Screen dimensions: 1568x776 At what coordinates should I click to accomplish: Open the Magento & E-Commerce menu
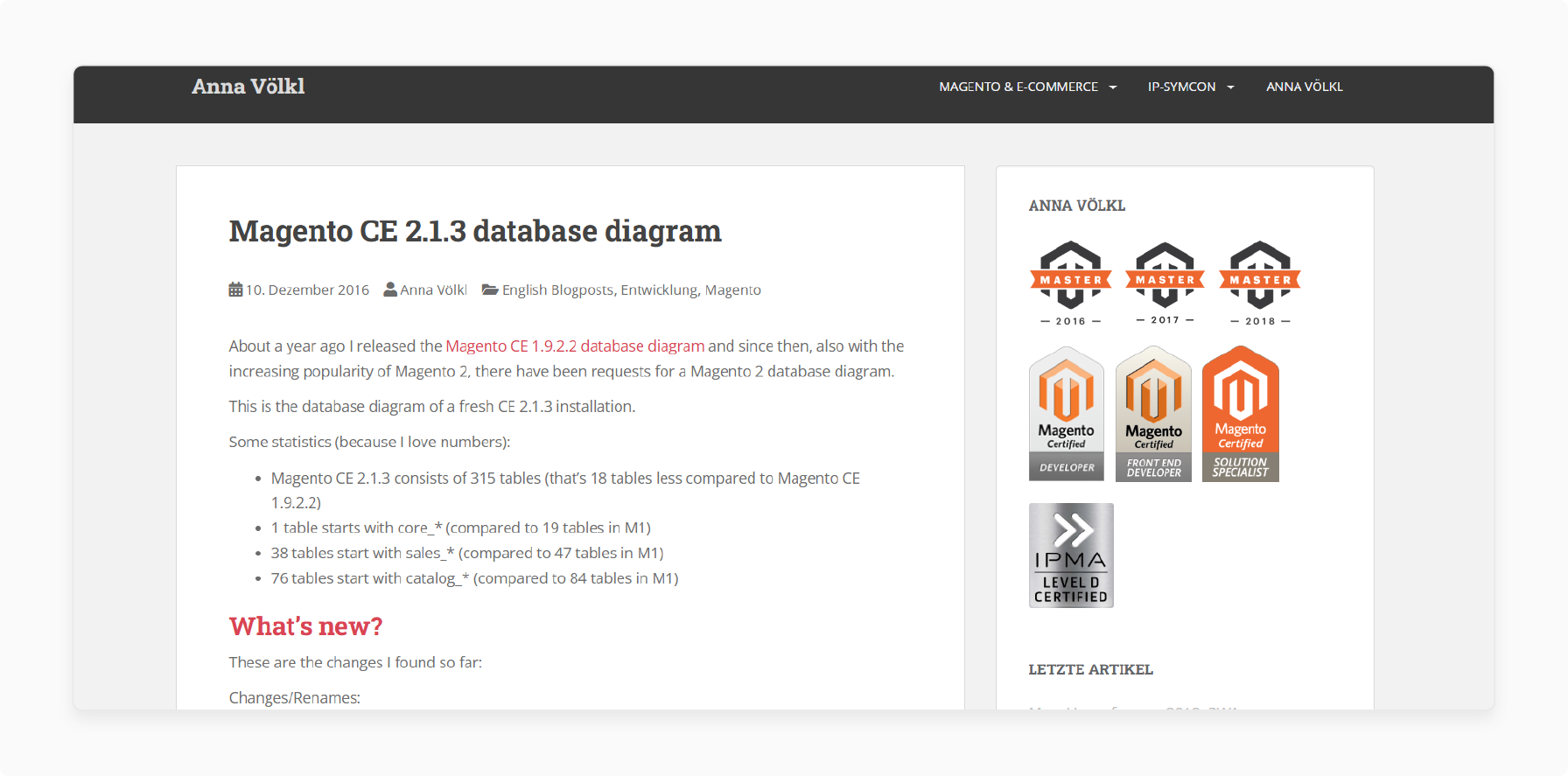pos(1018,87)
